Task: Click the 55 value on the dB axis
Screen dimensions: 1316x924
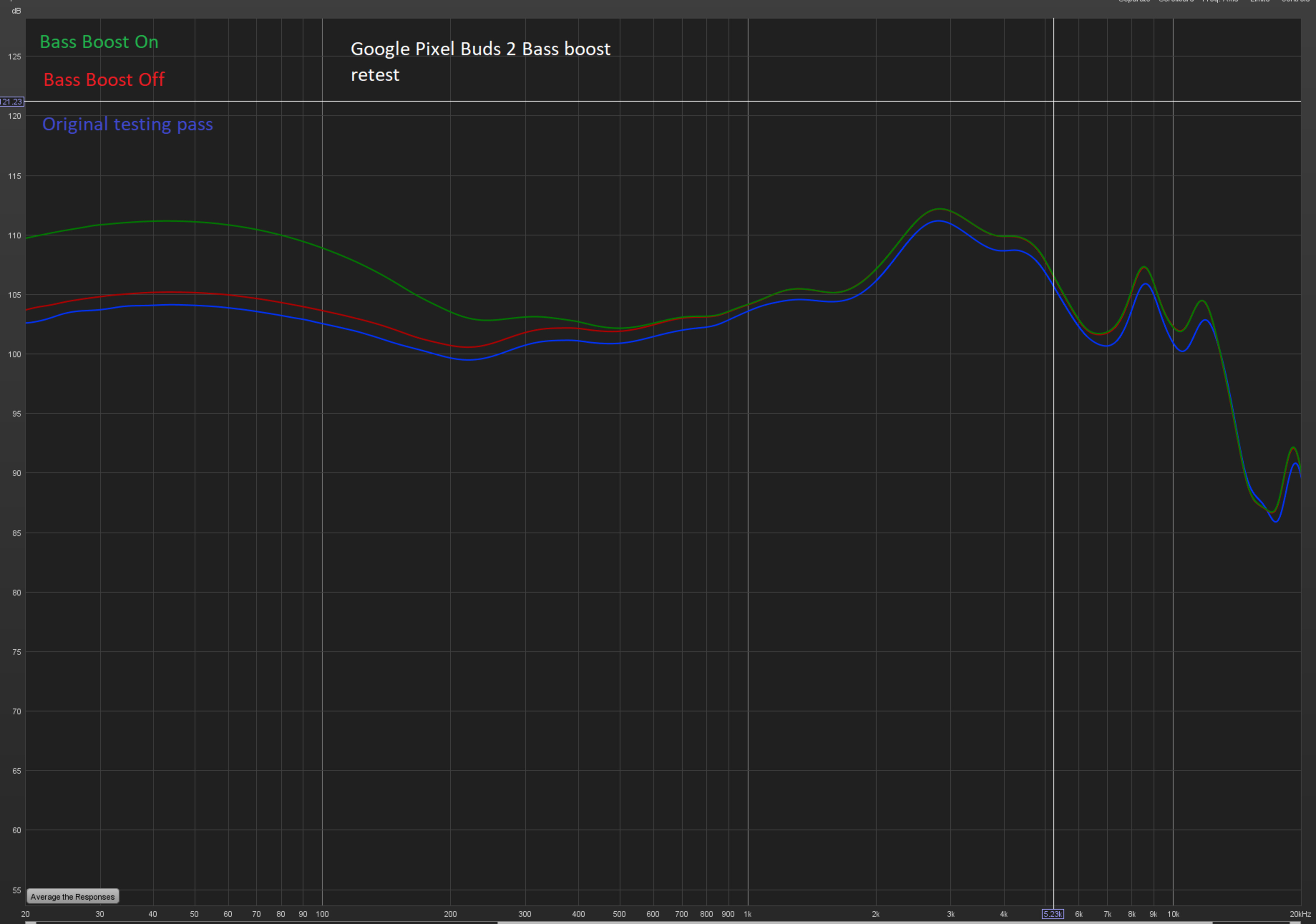Action: (16, 890)
